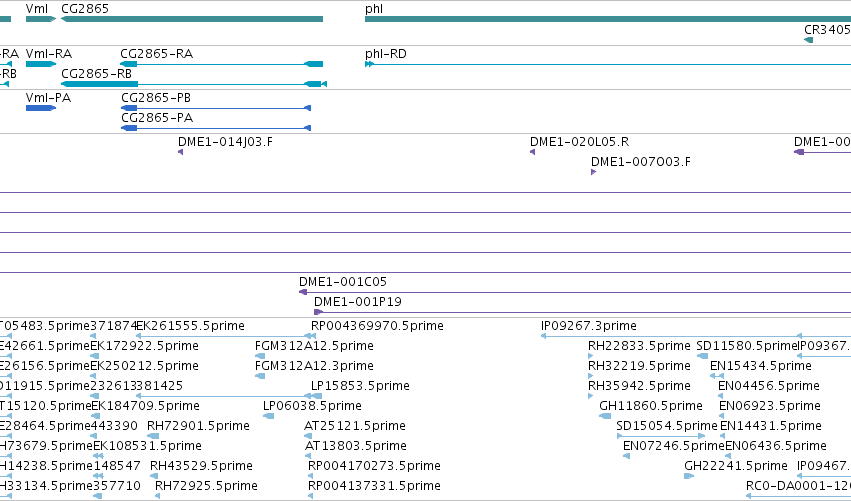Select the FGM312A12.5prime EST label
The height and width of the screenshot is (501, 851).
[x=314, y=346]
